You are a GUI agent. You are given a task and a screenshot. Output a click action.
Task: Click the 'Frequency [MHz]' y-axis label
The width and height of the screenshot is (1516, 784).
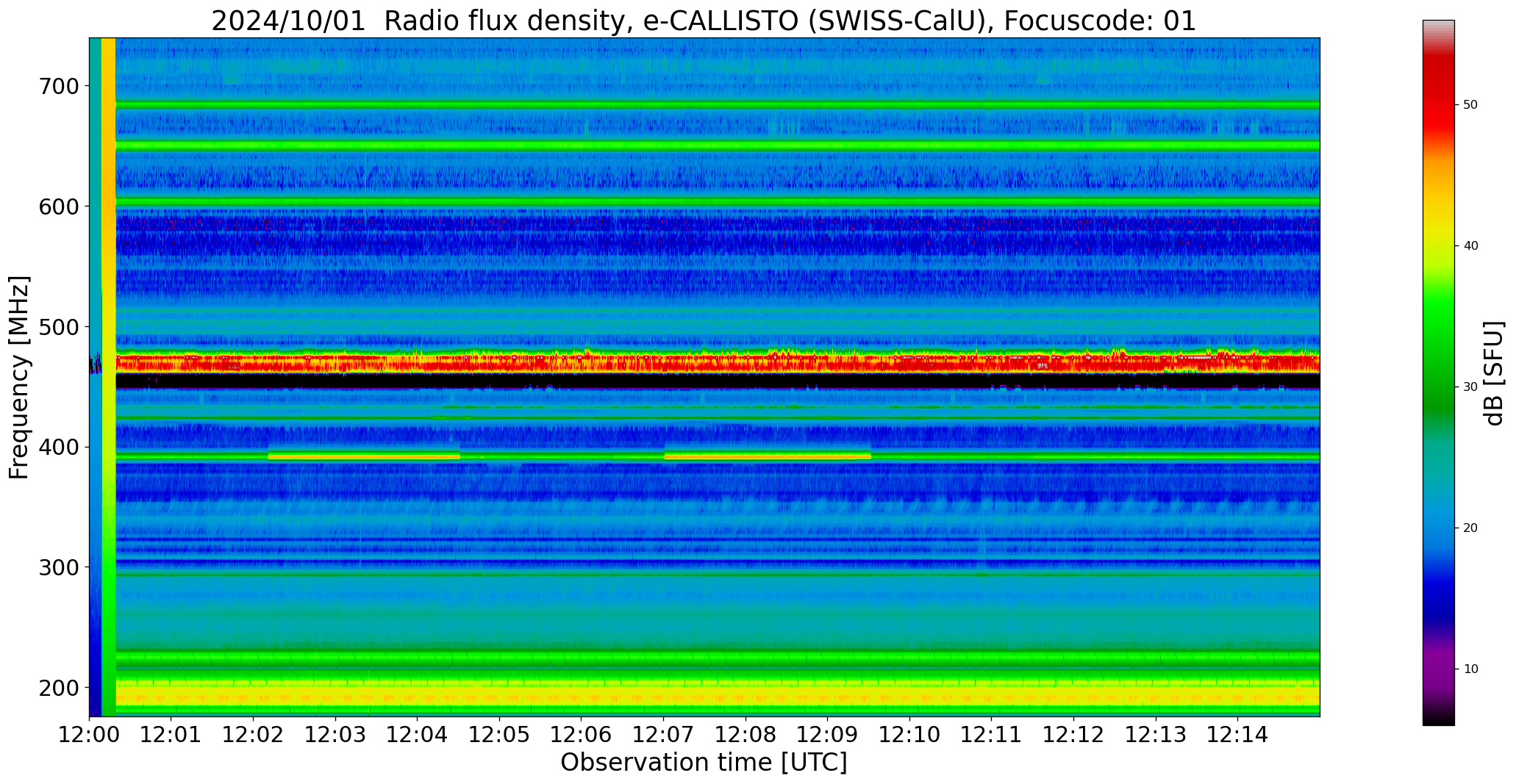(20, 378)
